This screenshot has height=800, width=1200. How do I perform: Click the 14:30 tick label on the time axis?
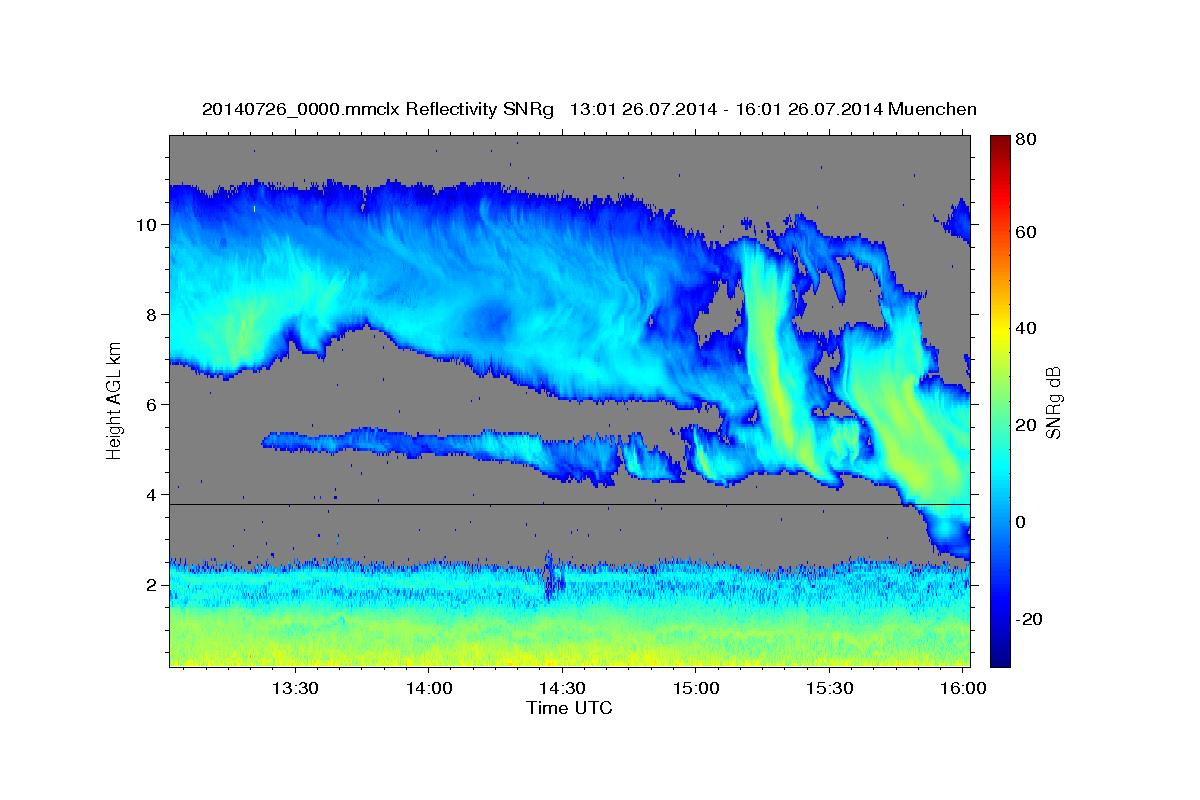[562, 688]
